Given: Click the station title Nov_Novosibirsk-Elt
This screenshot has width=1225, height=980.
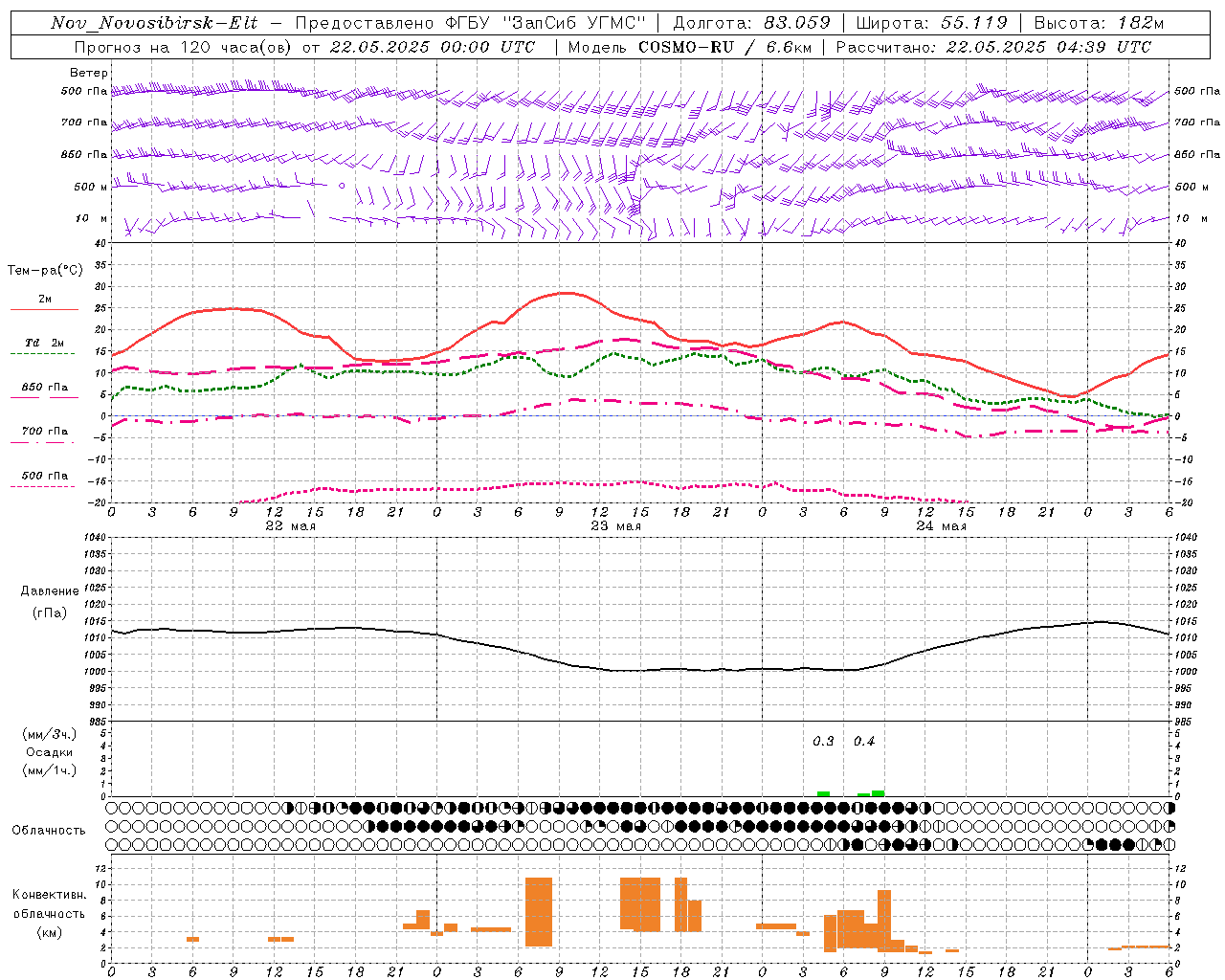Looking at the screenshot, I should 154,23.
